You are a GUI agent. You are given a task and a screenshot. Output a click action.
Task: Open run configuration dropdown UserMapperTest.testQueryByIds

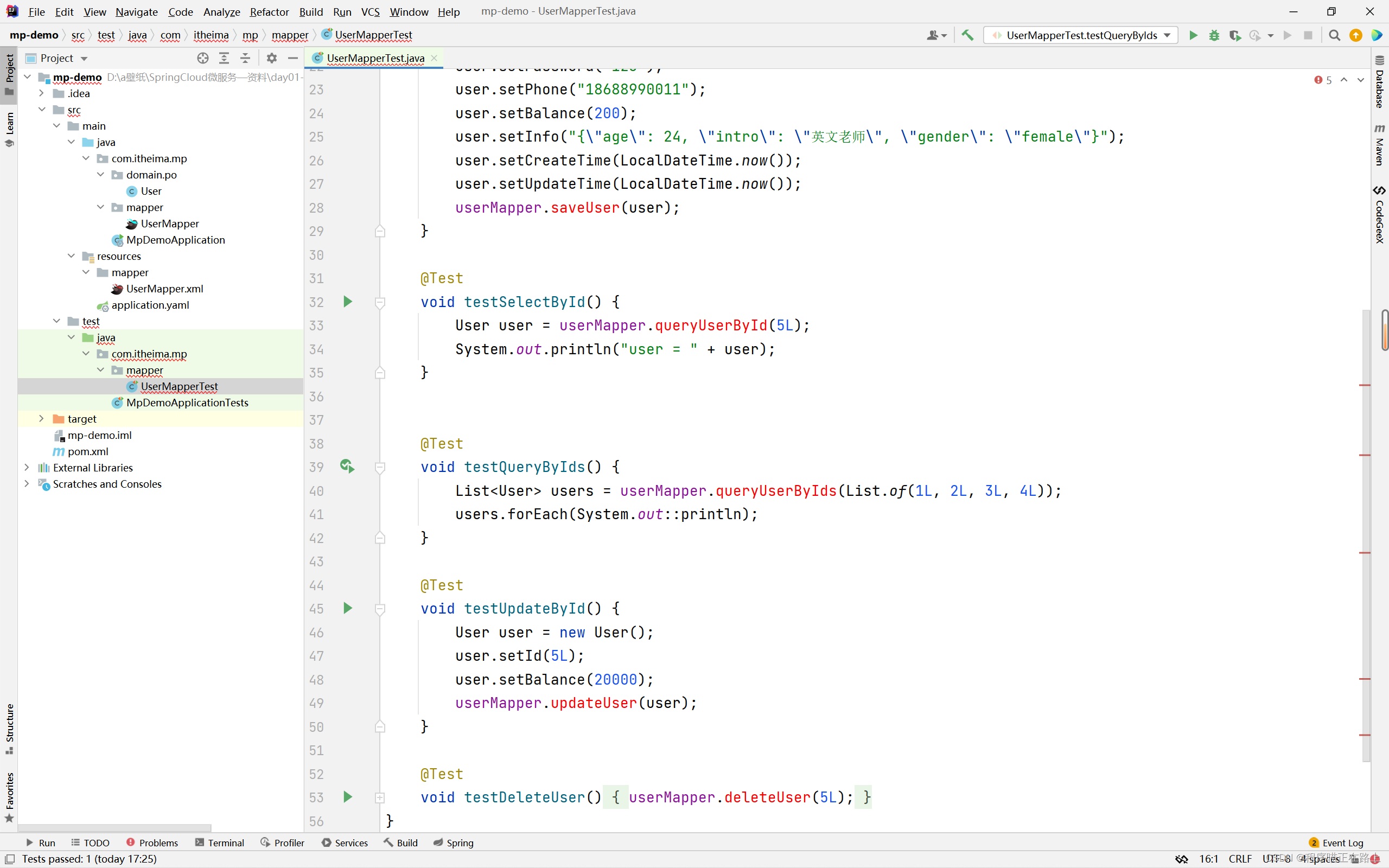(x=1081, y=36)
